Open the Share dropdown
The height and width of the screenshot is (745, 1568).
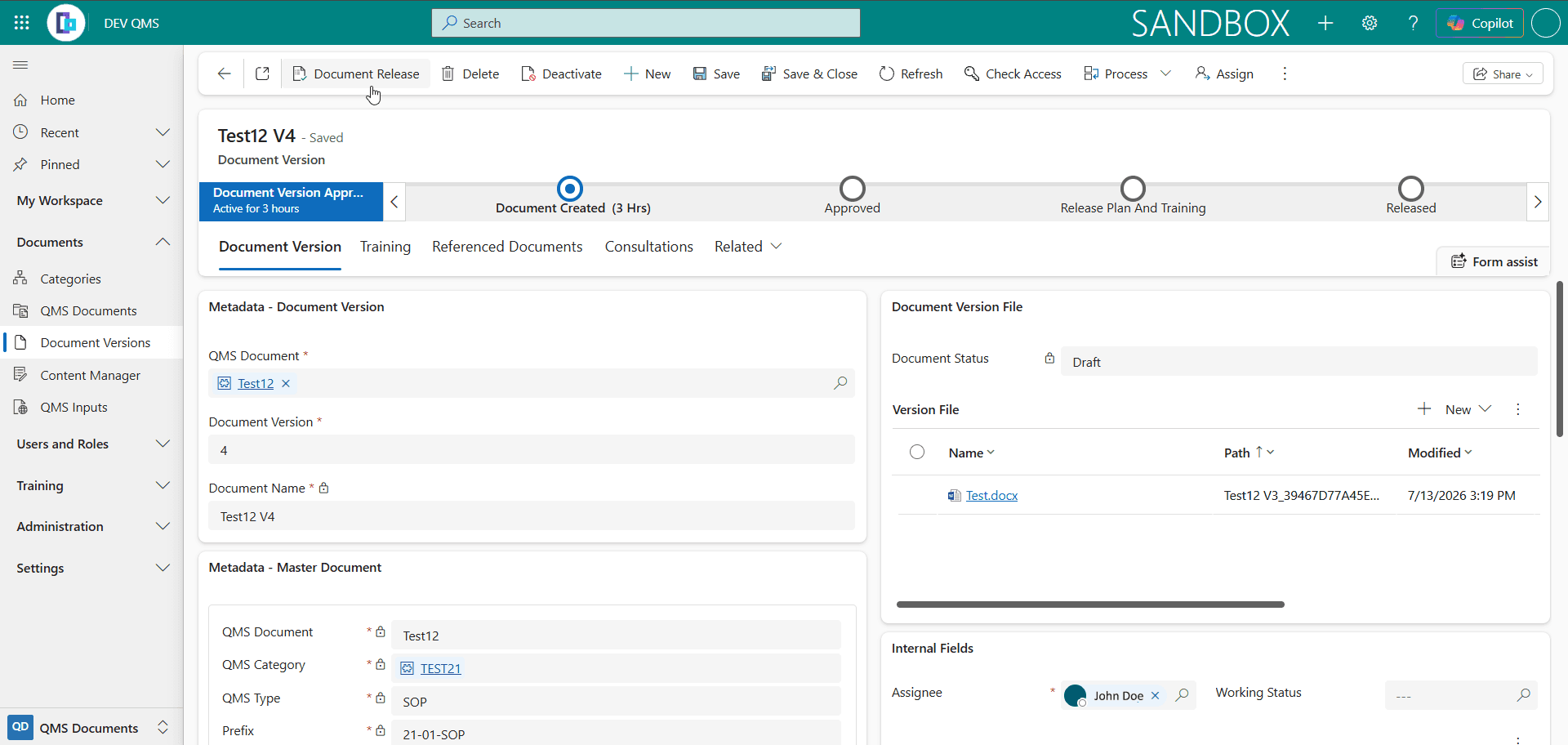tap(1503, 74)
